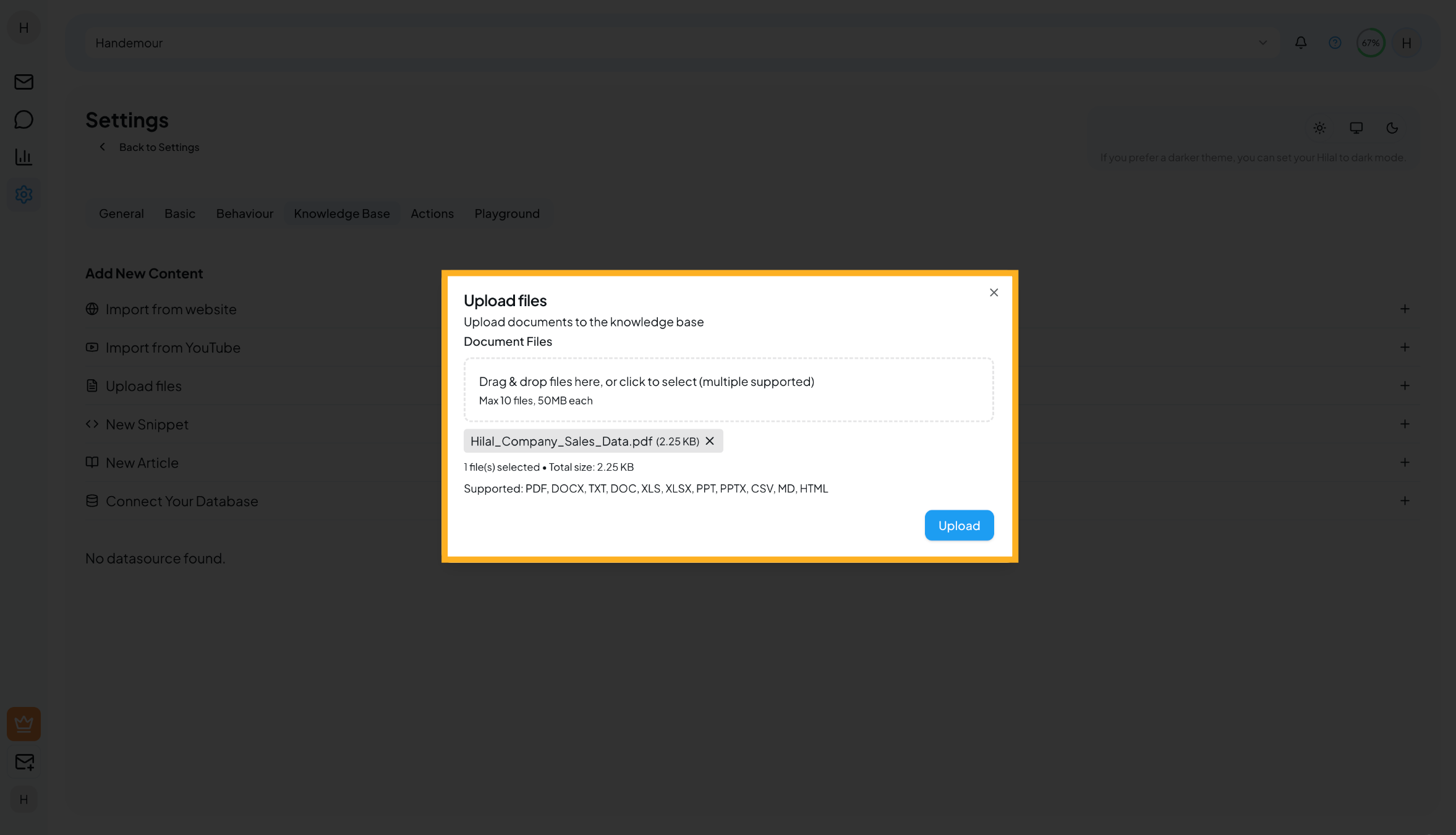The image size is (1456, 835).
Task: Expand the Connect Your Database section
Action: tap(1405, 501)
